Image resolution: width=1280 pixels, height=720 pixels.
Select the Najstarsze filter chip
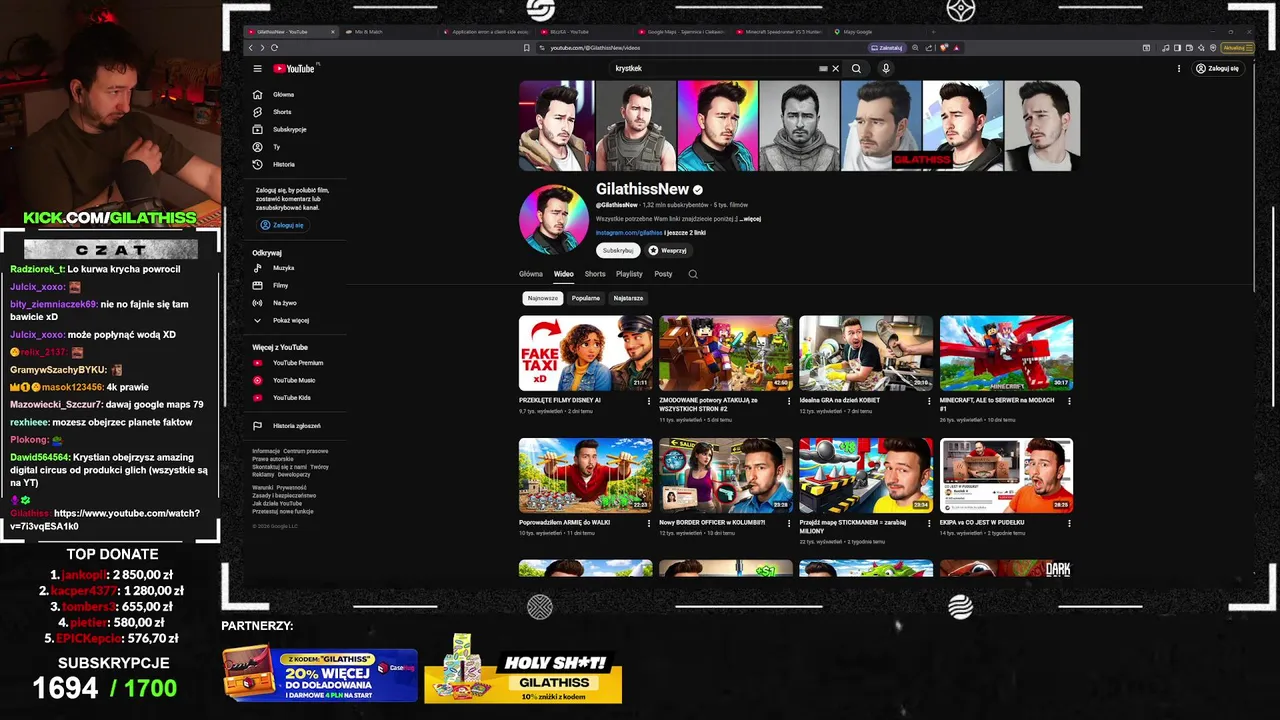pyautogui.click(x=628, y=298)
